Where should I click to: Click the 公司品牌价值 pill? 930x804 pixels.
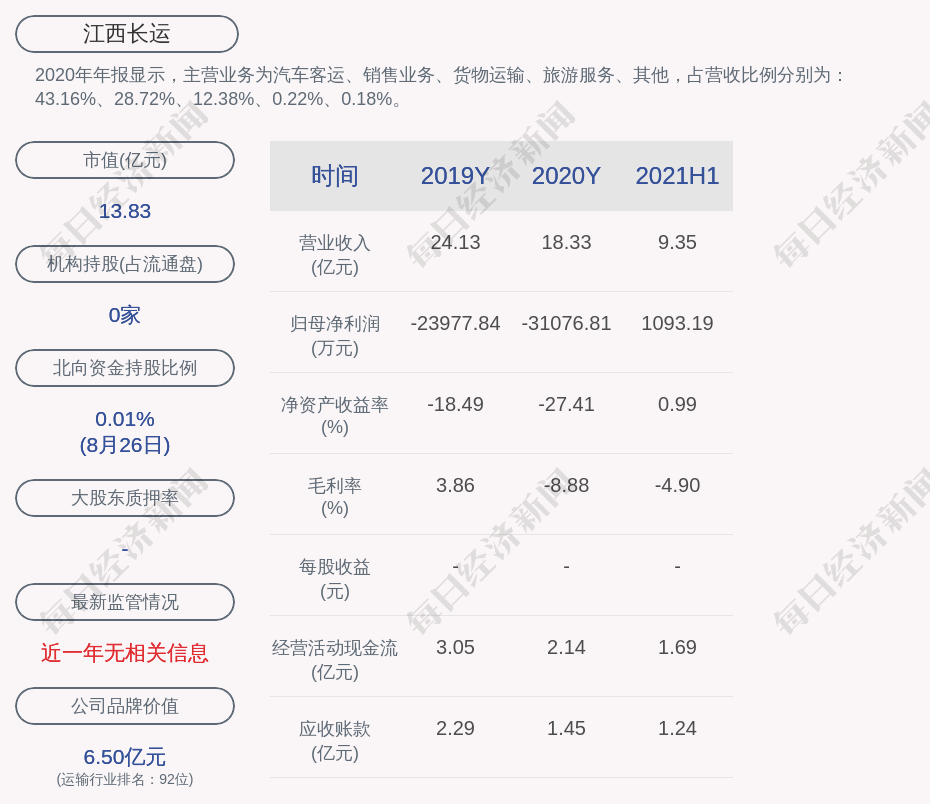(125, 706)
